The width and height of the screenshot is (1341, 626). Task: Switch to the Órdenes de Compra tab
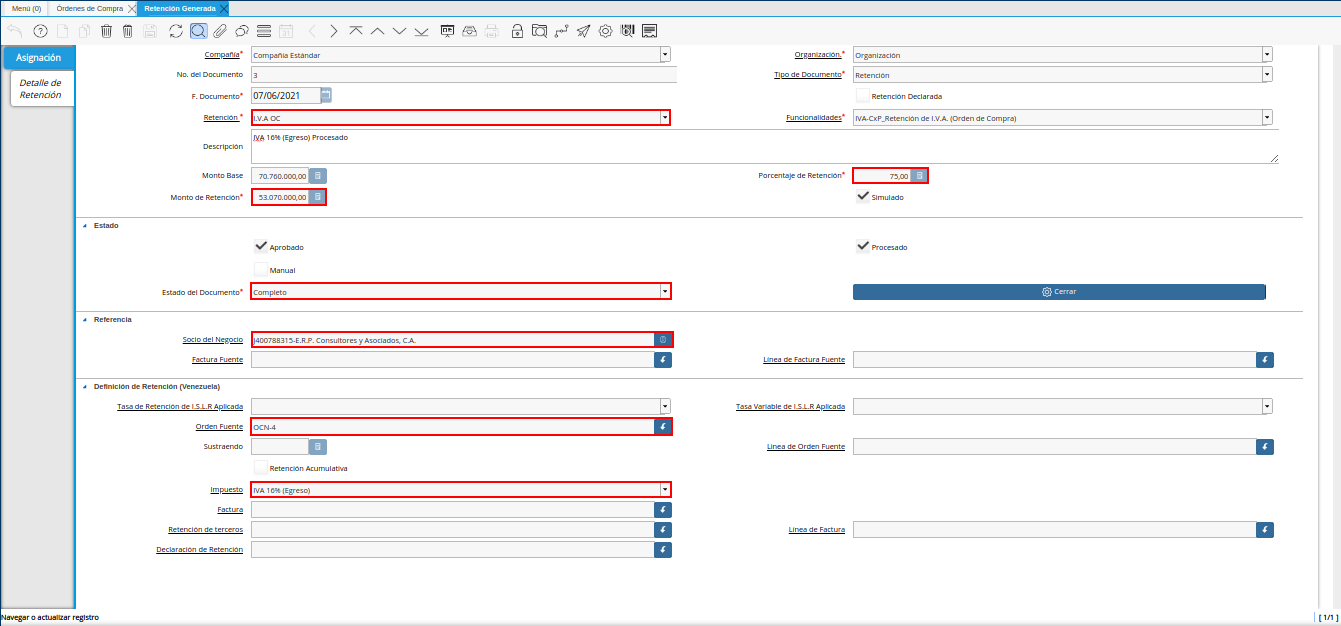(89, 8)
